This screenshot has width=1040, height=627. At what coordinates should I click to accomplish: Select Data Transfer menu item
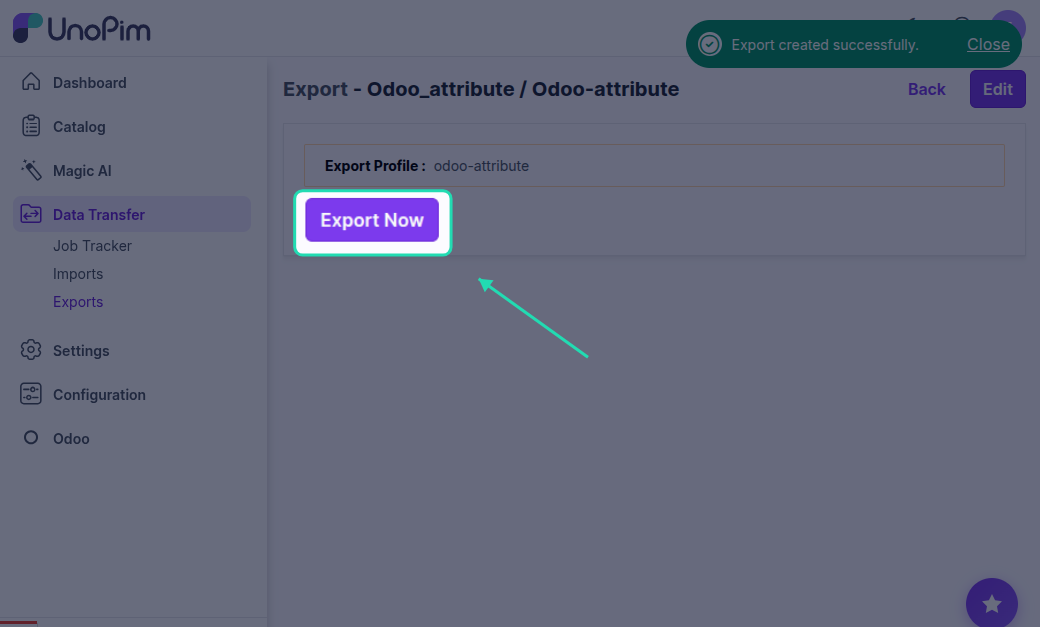pyautogui.click(x=132, y=214)
